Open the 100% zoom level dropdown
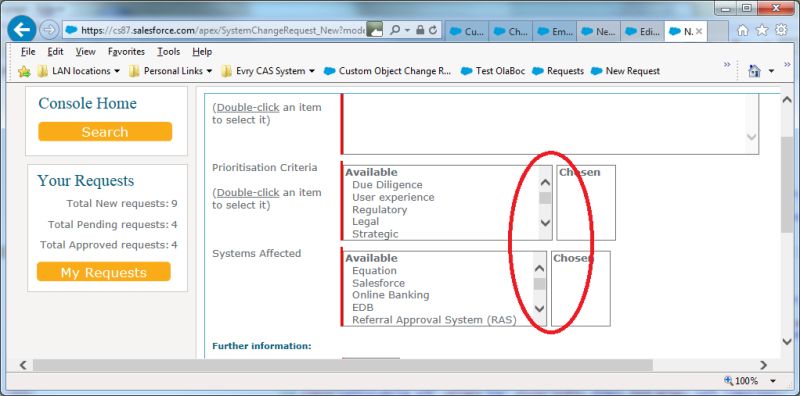This screenshot has height=396, width=800. click(773, 381)
